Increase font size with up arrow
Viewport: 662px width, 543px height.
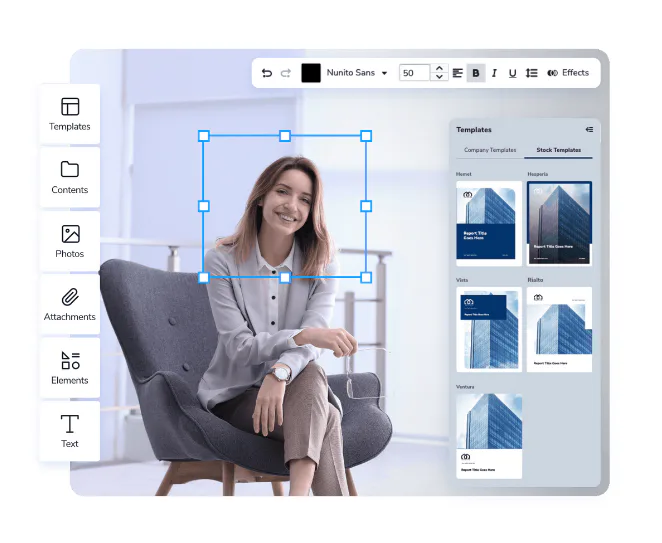tap(439, 68)
